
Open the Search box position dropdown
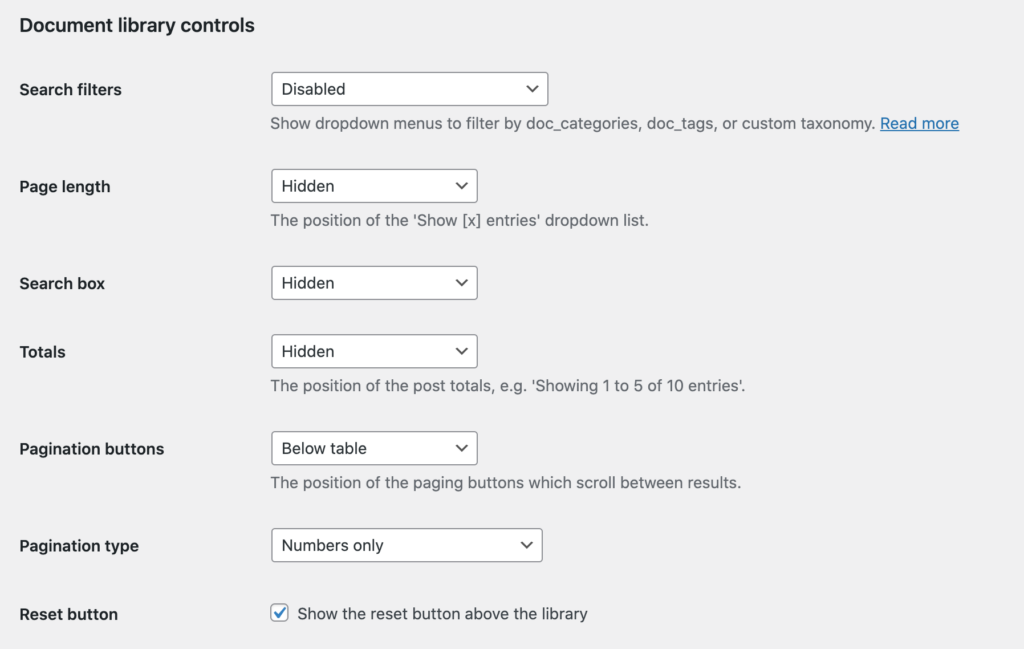click(374, 283)
